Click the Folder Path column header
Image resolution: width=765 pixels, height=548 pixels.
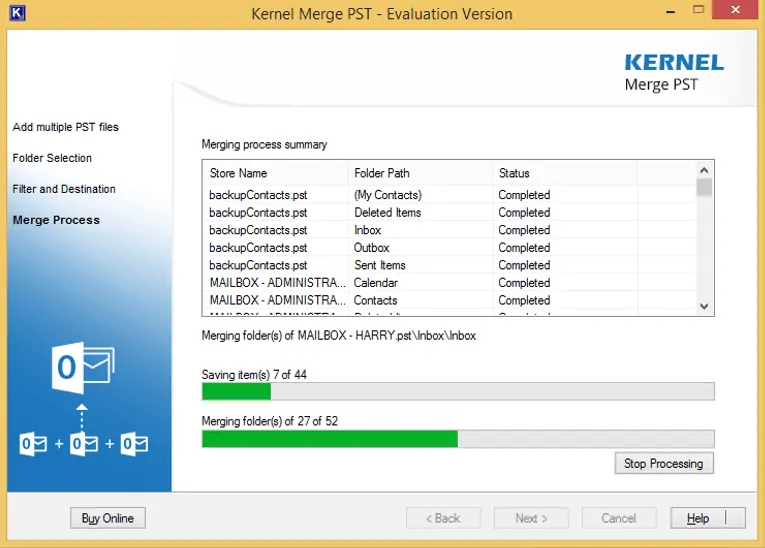pos(420,173)
